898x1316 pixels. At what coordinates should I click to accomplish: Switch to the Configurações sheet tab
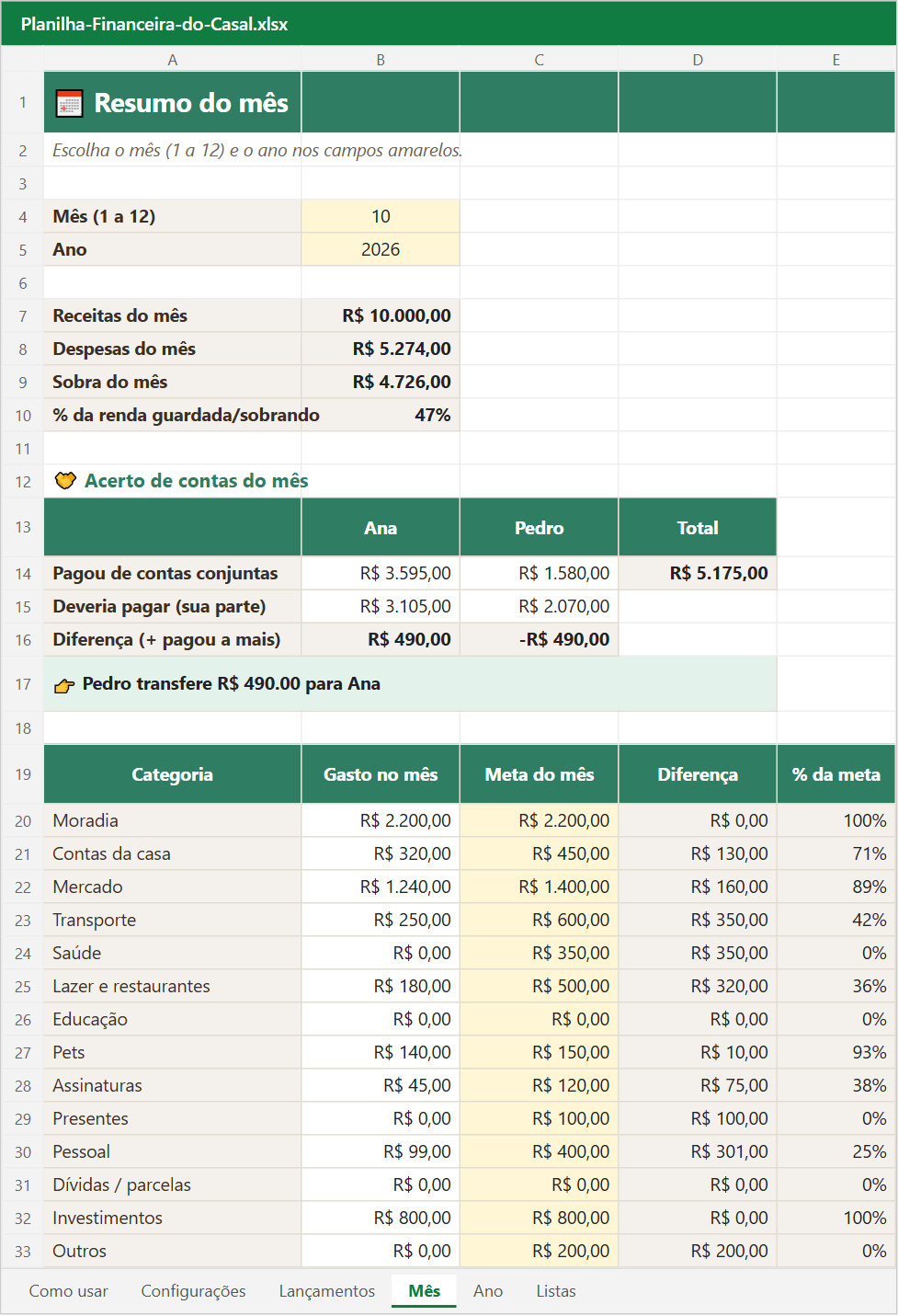tap(193, 1291)
